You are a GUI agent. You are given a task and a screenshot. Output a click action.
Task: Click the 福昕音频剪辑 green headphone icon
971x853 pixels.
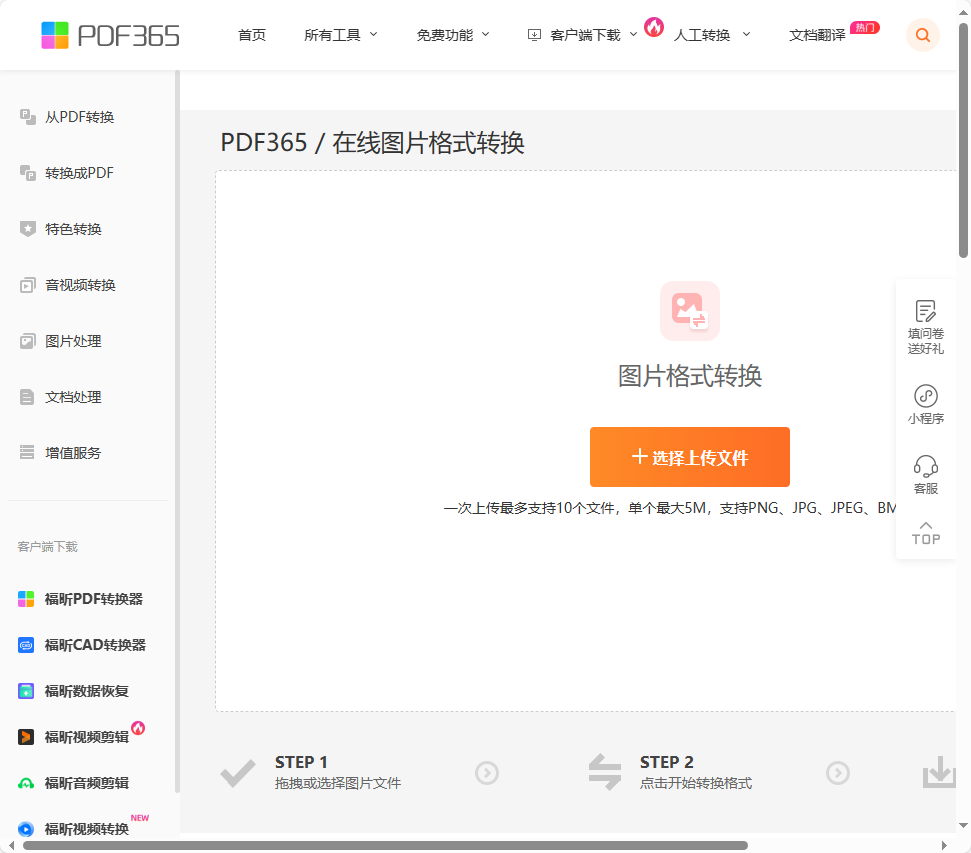[26, 783]
